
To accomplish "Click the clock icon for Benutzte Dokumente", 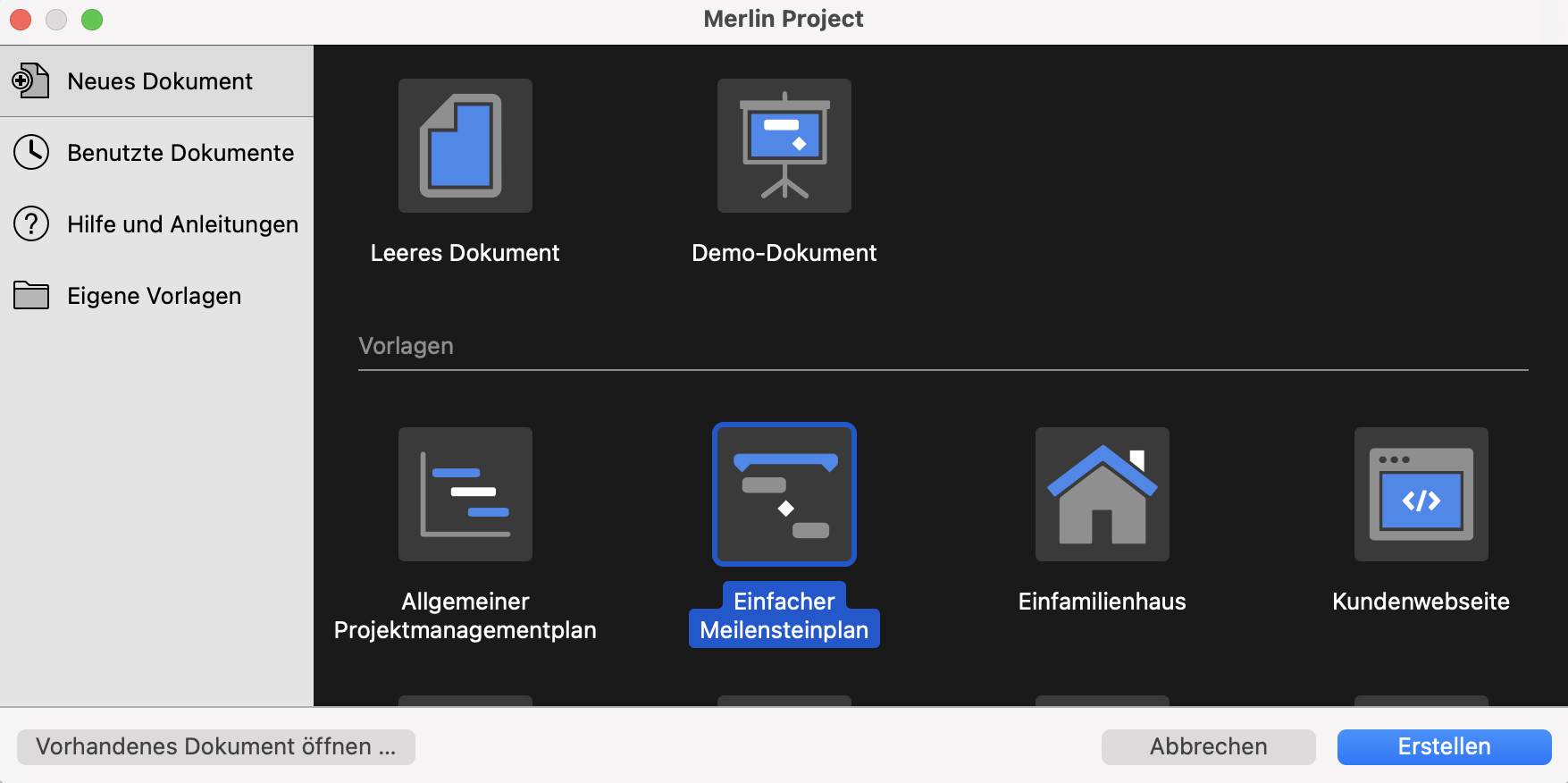I will point(31,153).
